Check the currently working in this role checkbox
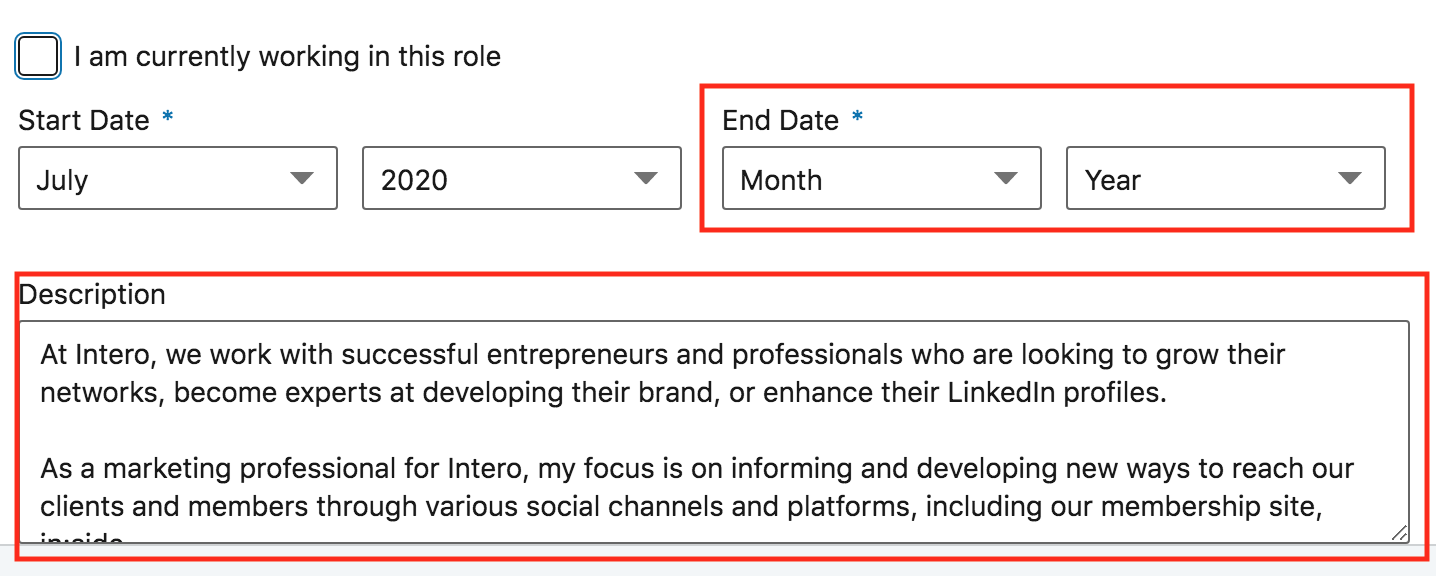The width and height of the screenshot is (1436, 576). pos(38,57)
